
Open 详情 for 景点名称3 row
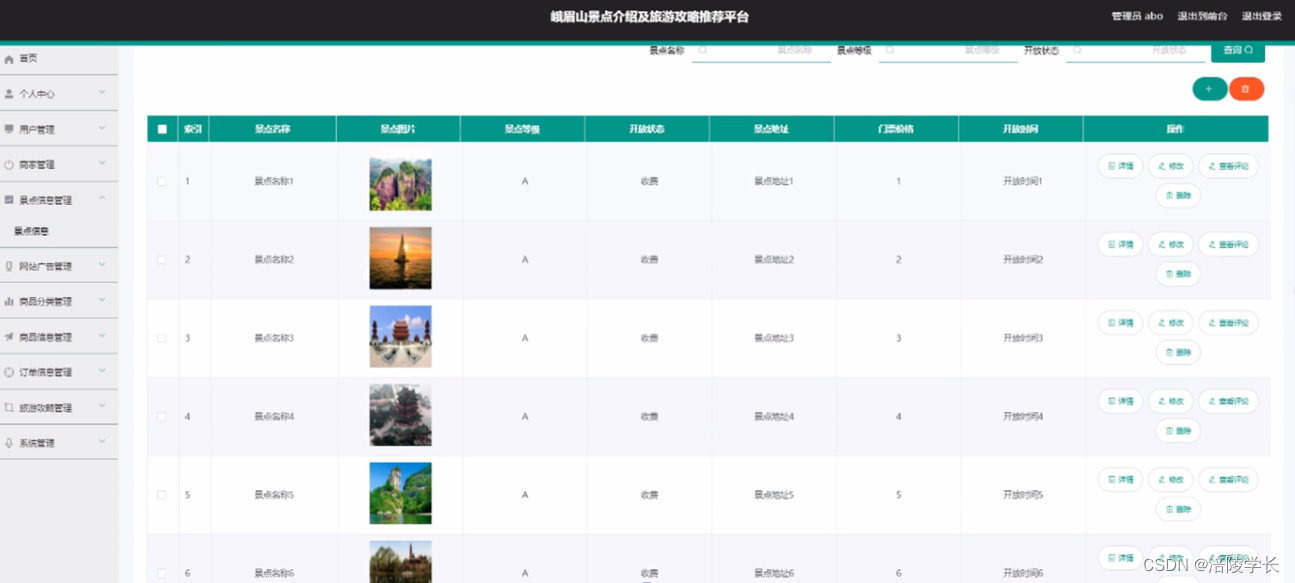[1120, 323]
